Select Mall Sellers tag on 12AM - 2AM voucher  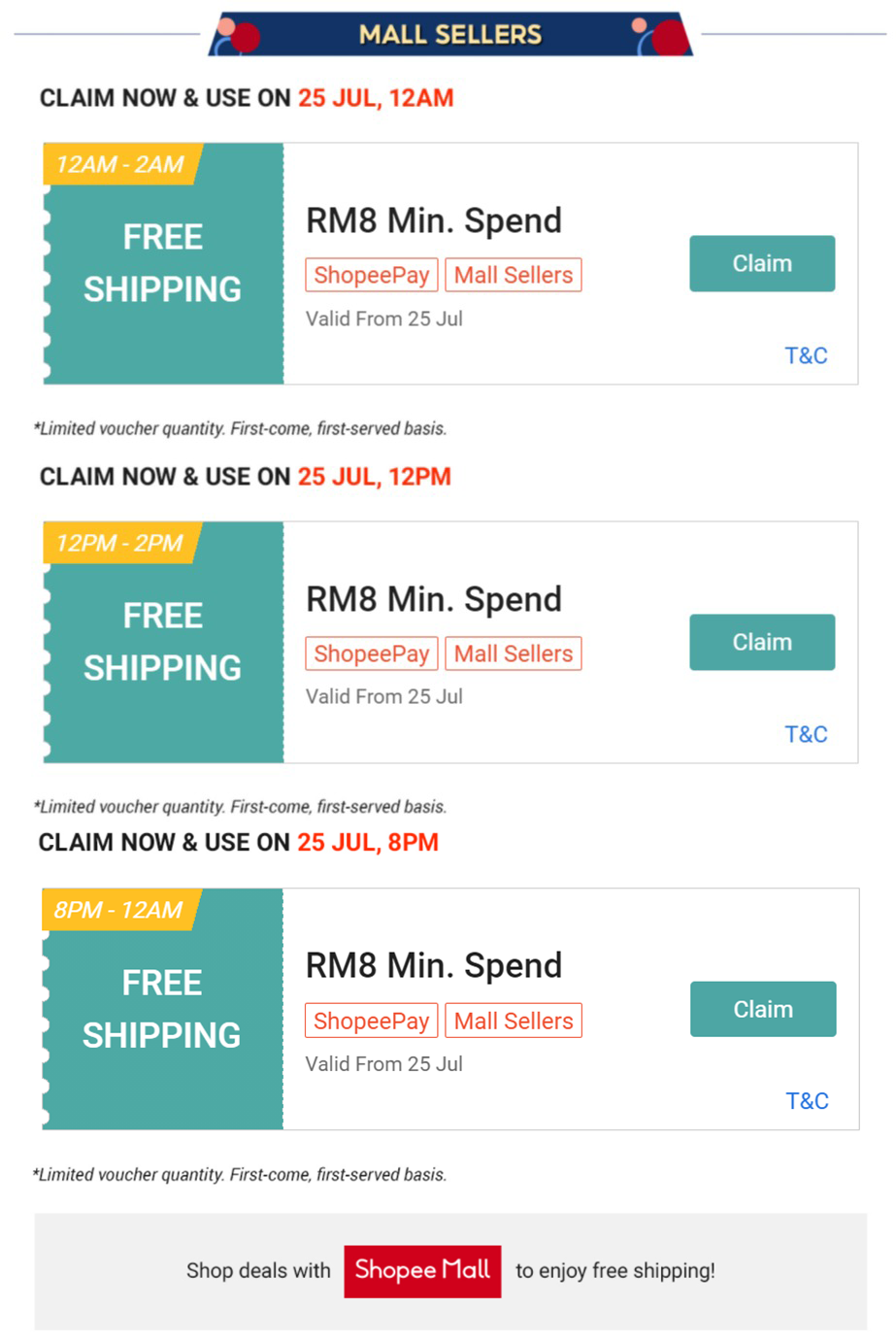pos(514,275)
